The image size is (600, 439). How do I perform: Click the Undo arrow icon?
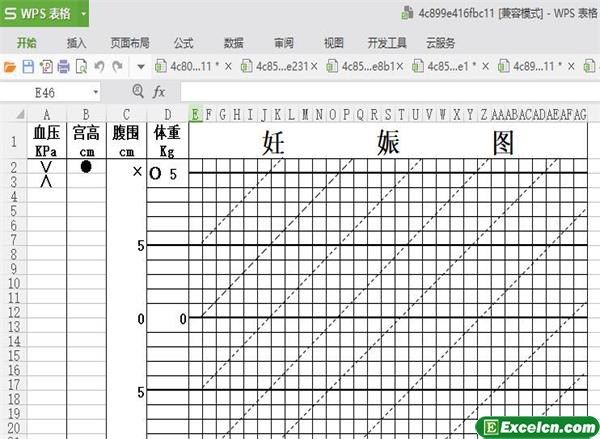click(x=99, y=67)
